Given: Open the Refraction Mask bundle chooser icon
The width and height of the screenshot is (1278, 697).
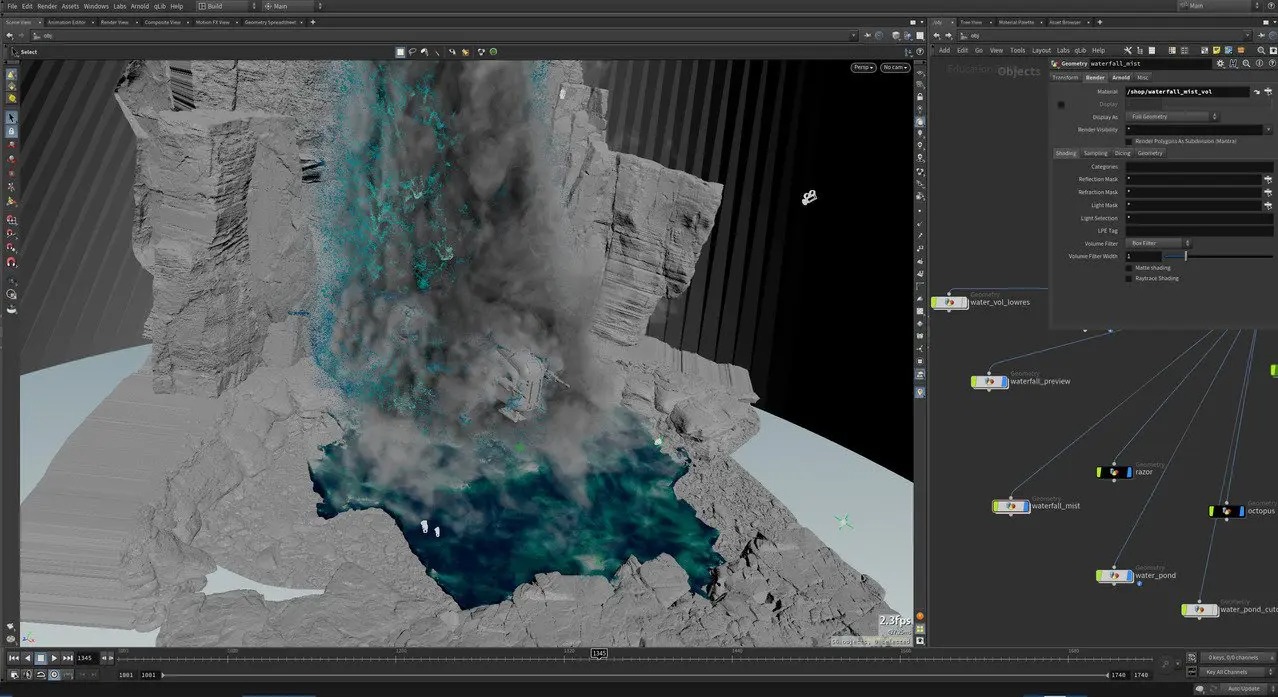Looking at the screenshot, I should (1268, 192).
